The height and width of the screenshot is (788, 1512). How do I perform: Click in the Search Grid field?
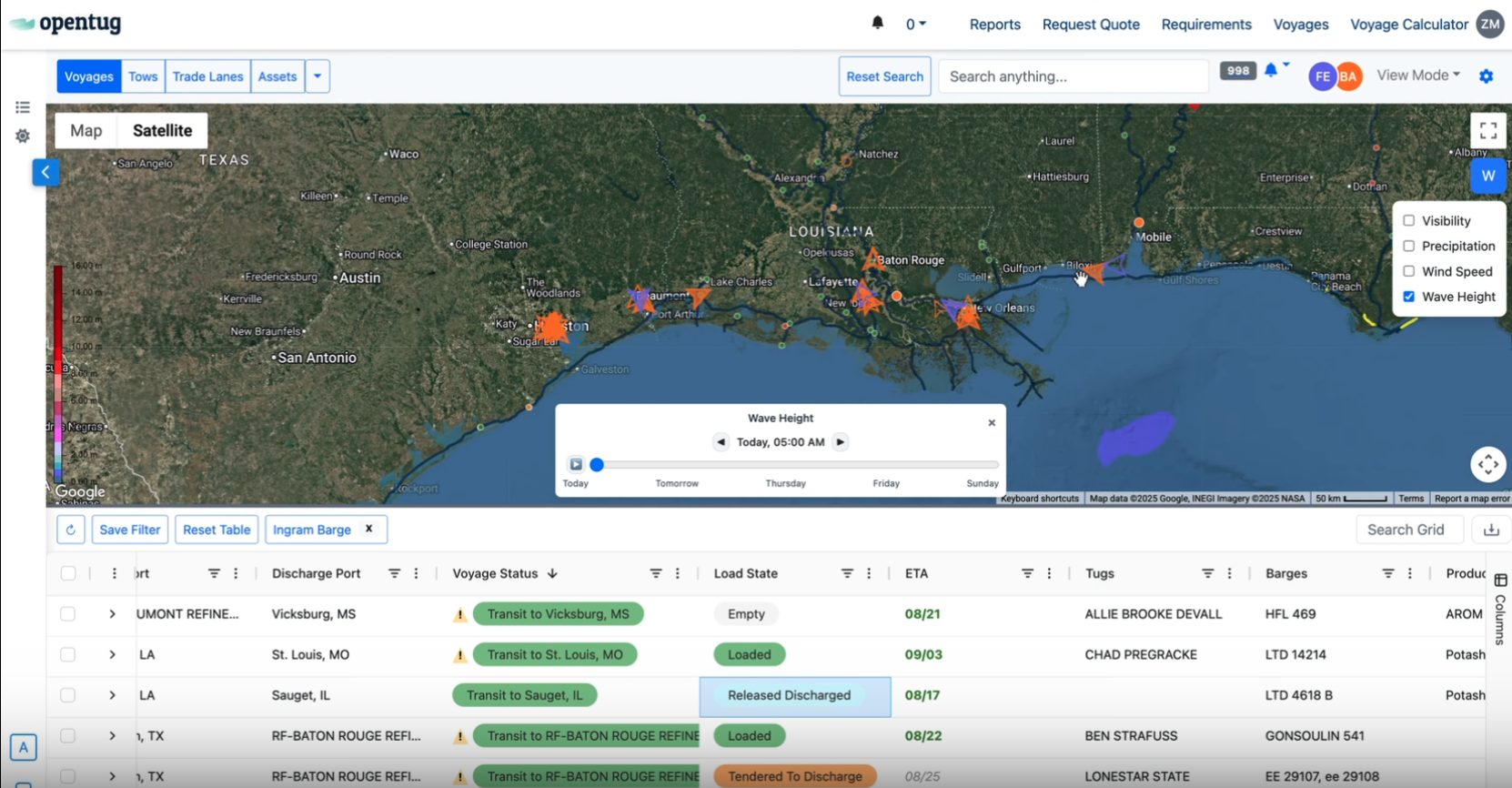1409,530
